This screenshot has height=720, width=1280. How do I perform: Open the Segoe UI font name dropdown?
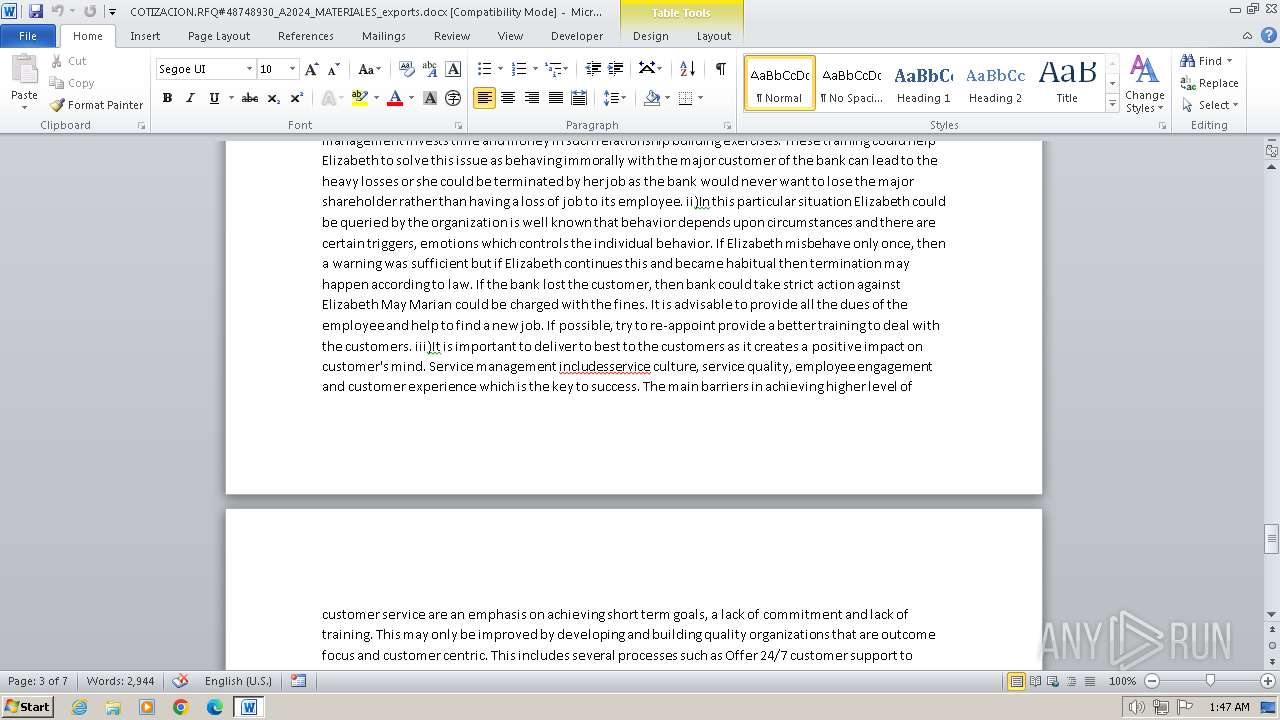[x=249, y=69]
